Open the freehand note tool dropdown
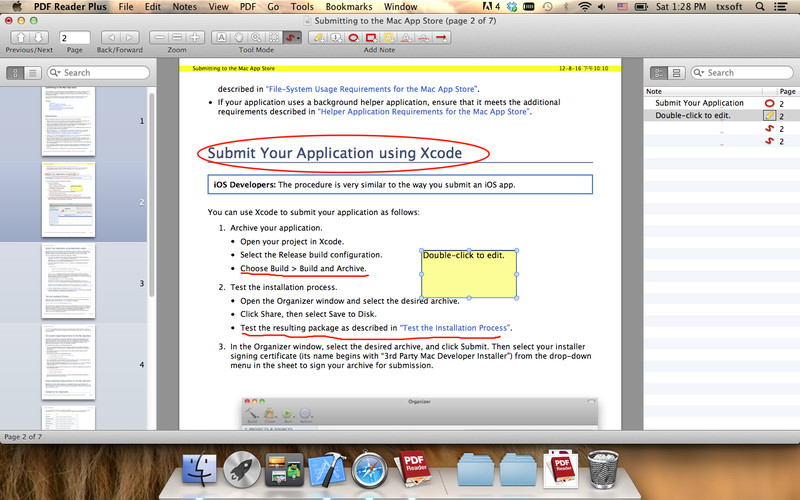The width and height of the screenshot is (800, 500). click(292, 37)
